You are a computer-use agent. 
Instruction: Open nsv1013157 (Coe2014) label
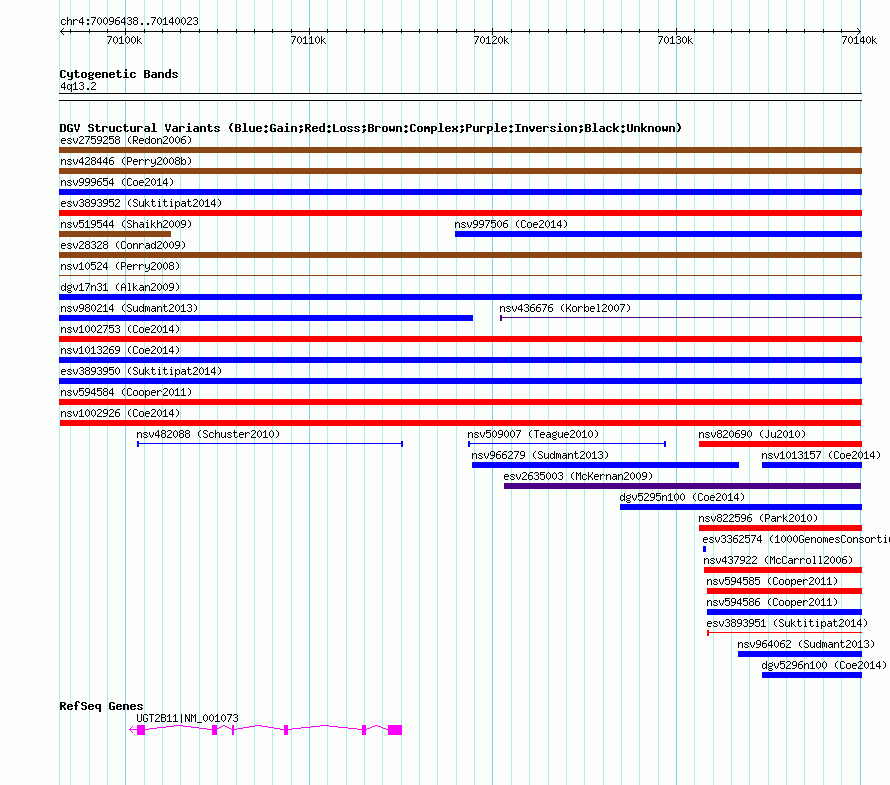pos(821,455)
